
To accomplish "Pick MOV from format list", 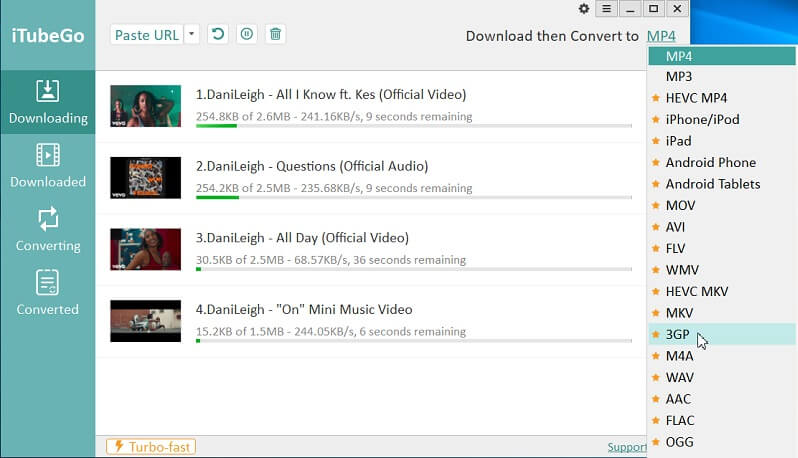I will [x=722, y=205].
